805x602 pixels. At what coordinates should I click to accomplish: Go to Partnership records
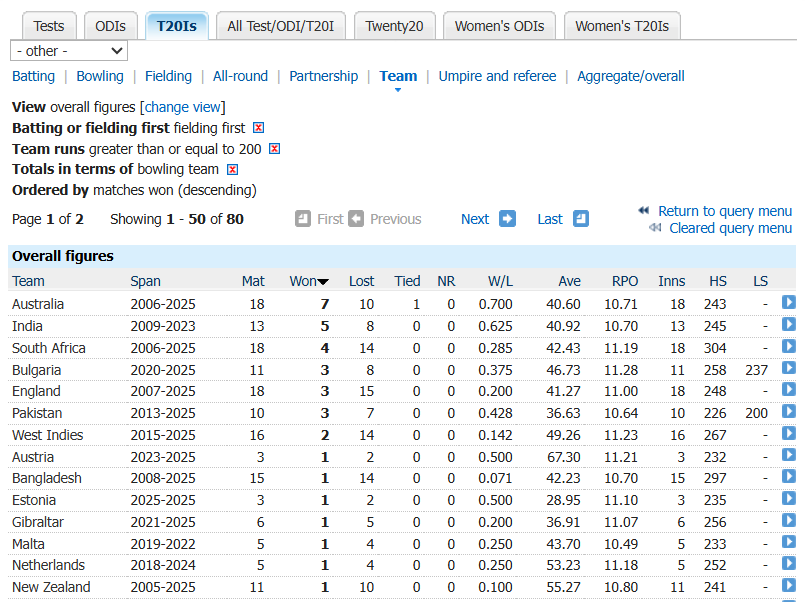(323, 76)
